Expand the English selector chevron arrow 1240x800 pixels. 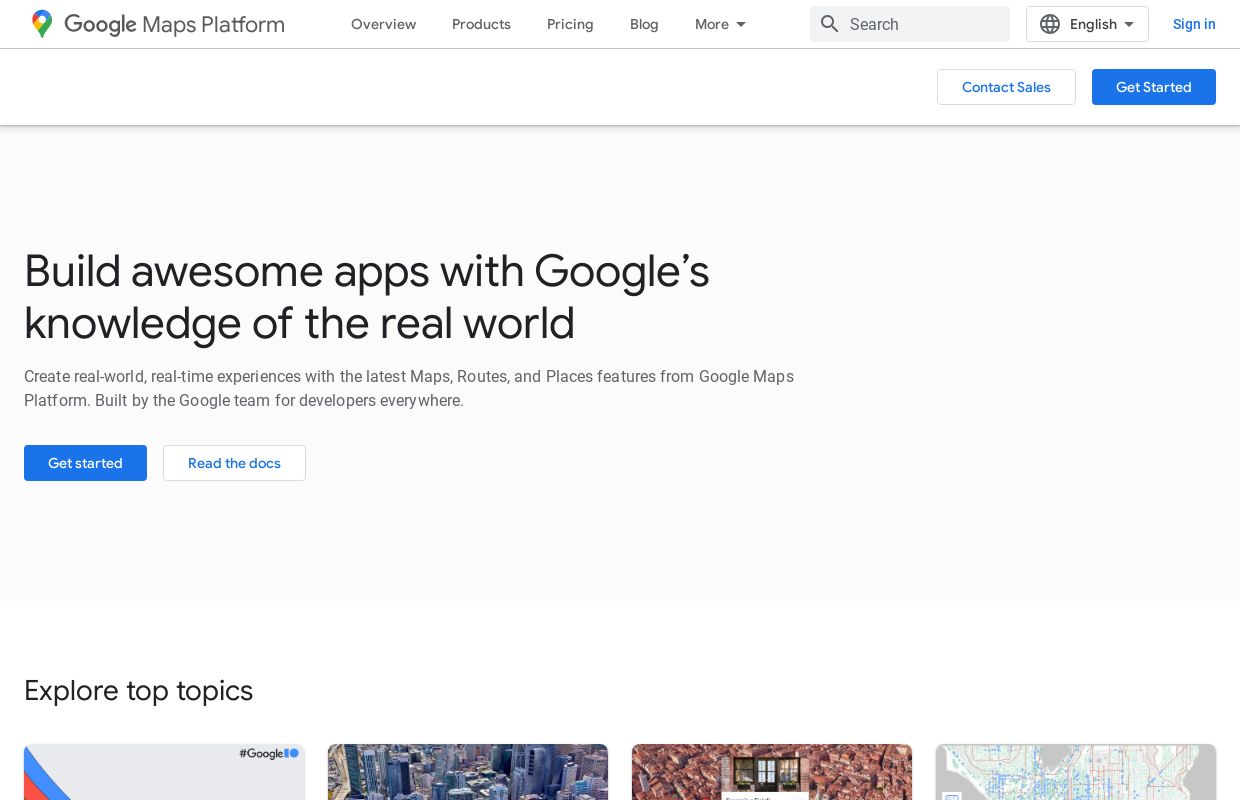pos(1129,24)
